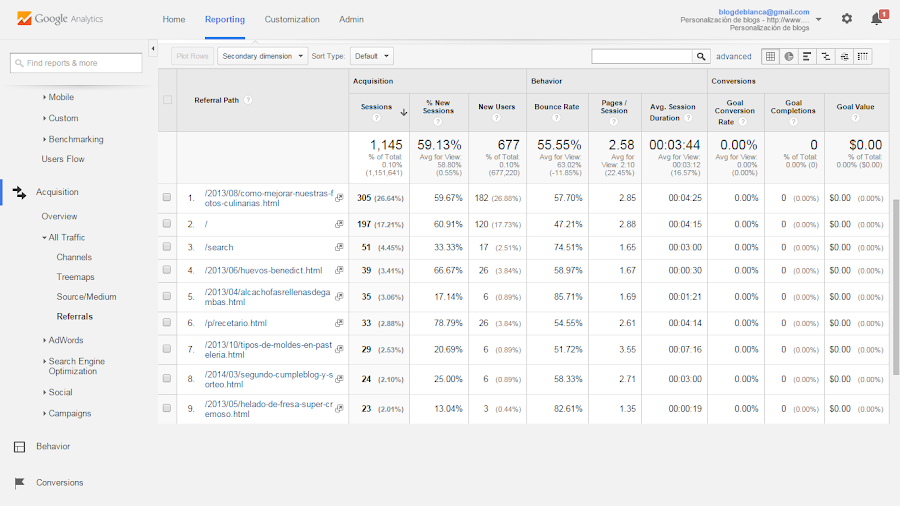Open external link icon for / row
900x506 pixels.
[339, 224]
